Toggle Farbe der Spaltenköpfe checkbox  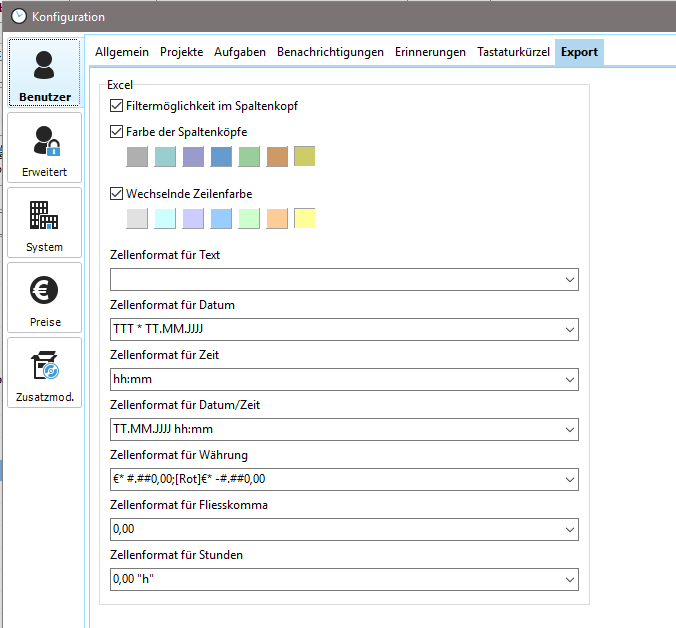point(116,132)
